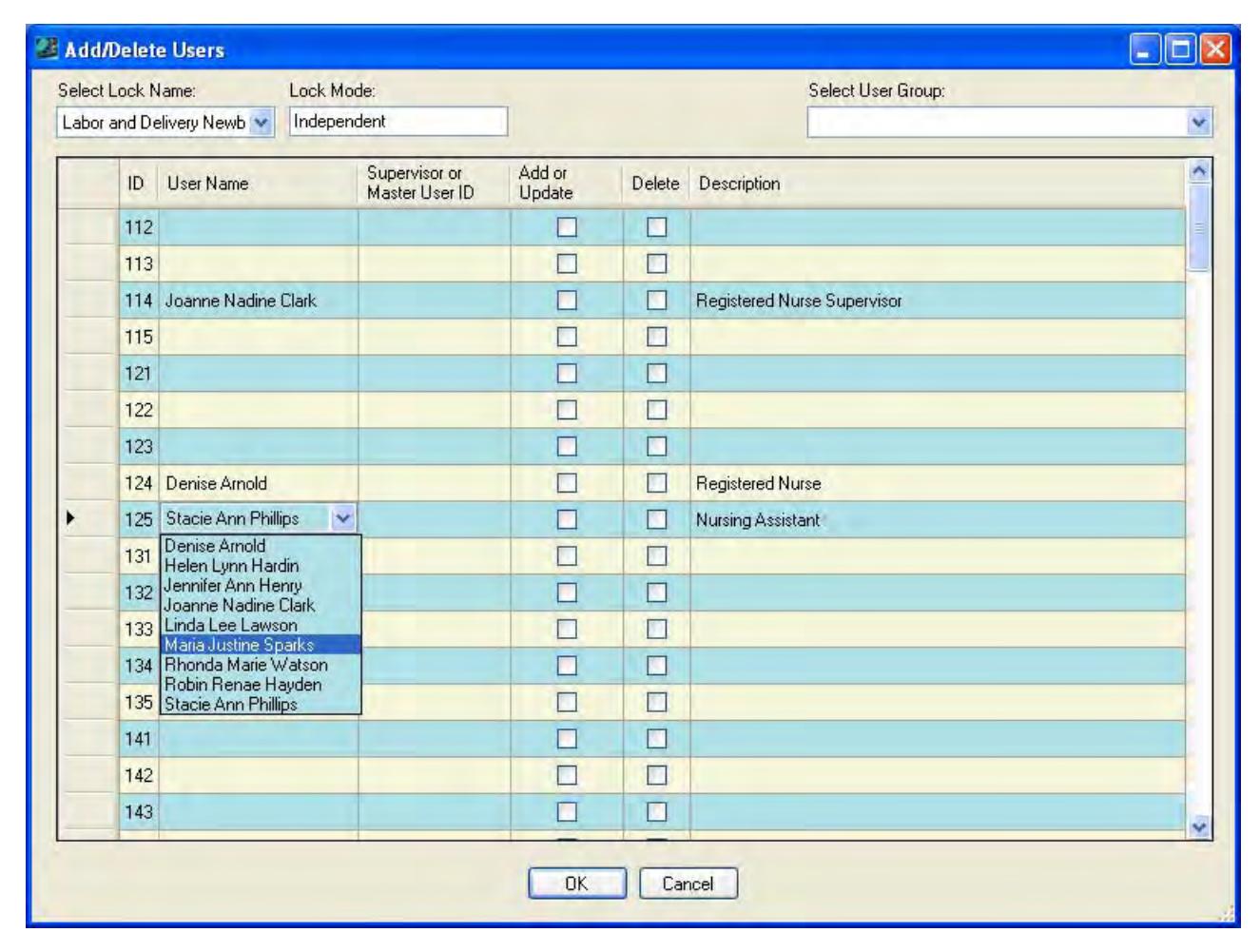This screenshot has height=952, width=1260.
Task: Click the Denise Arnold user name cell in row 124
Action: tap(259, 483)
